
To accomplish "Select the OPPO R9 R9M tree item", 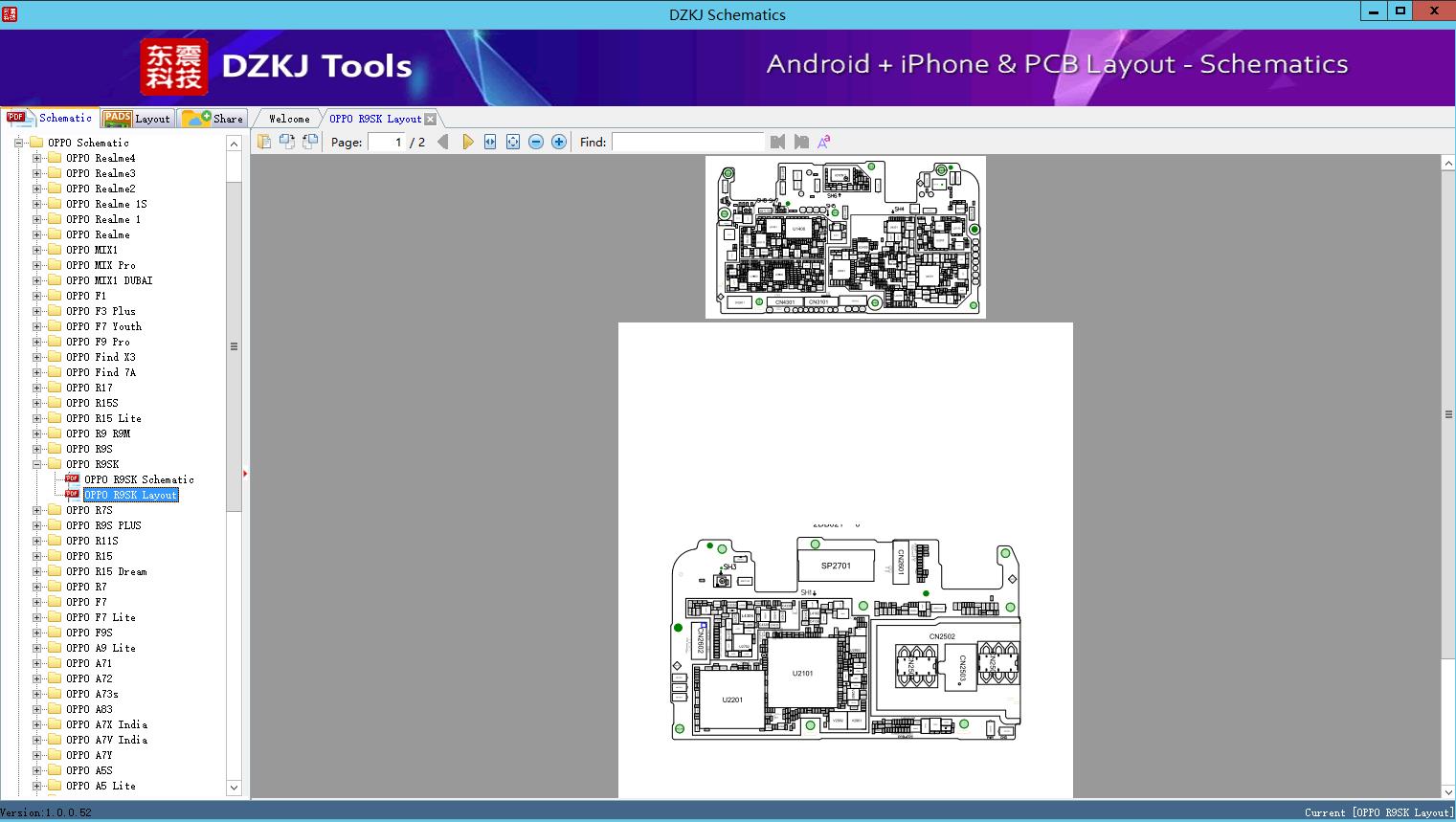I will (x=98, y=433).
